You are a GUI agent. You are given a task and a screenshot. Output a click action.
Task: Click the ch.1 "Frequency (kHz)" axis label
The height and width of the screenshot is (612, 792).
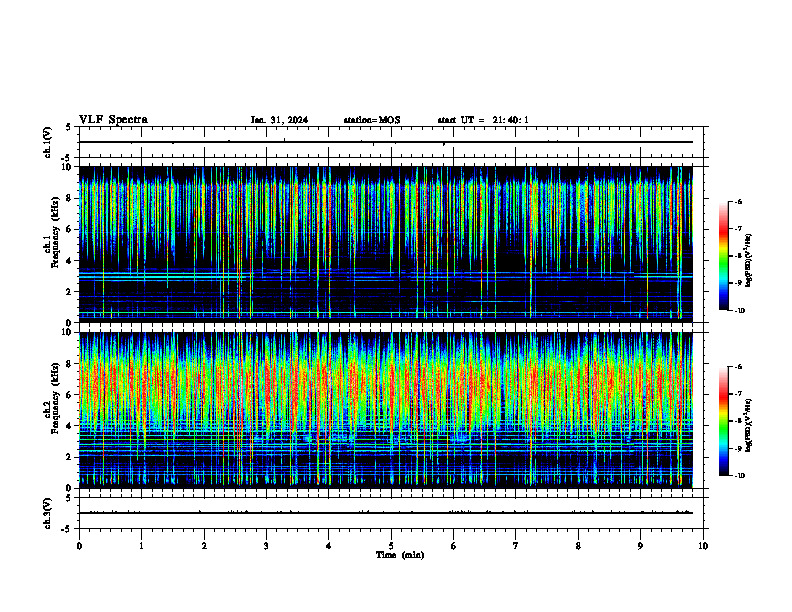coord(55,230)
